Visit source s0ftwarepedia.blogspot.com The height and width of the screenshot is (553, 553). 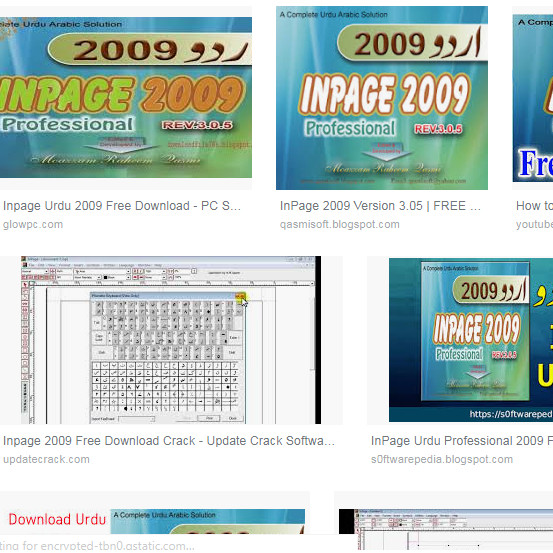[442, 459]
